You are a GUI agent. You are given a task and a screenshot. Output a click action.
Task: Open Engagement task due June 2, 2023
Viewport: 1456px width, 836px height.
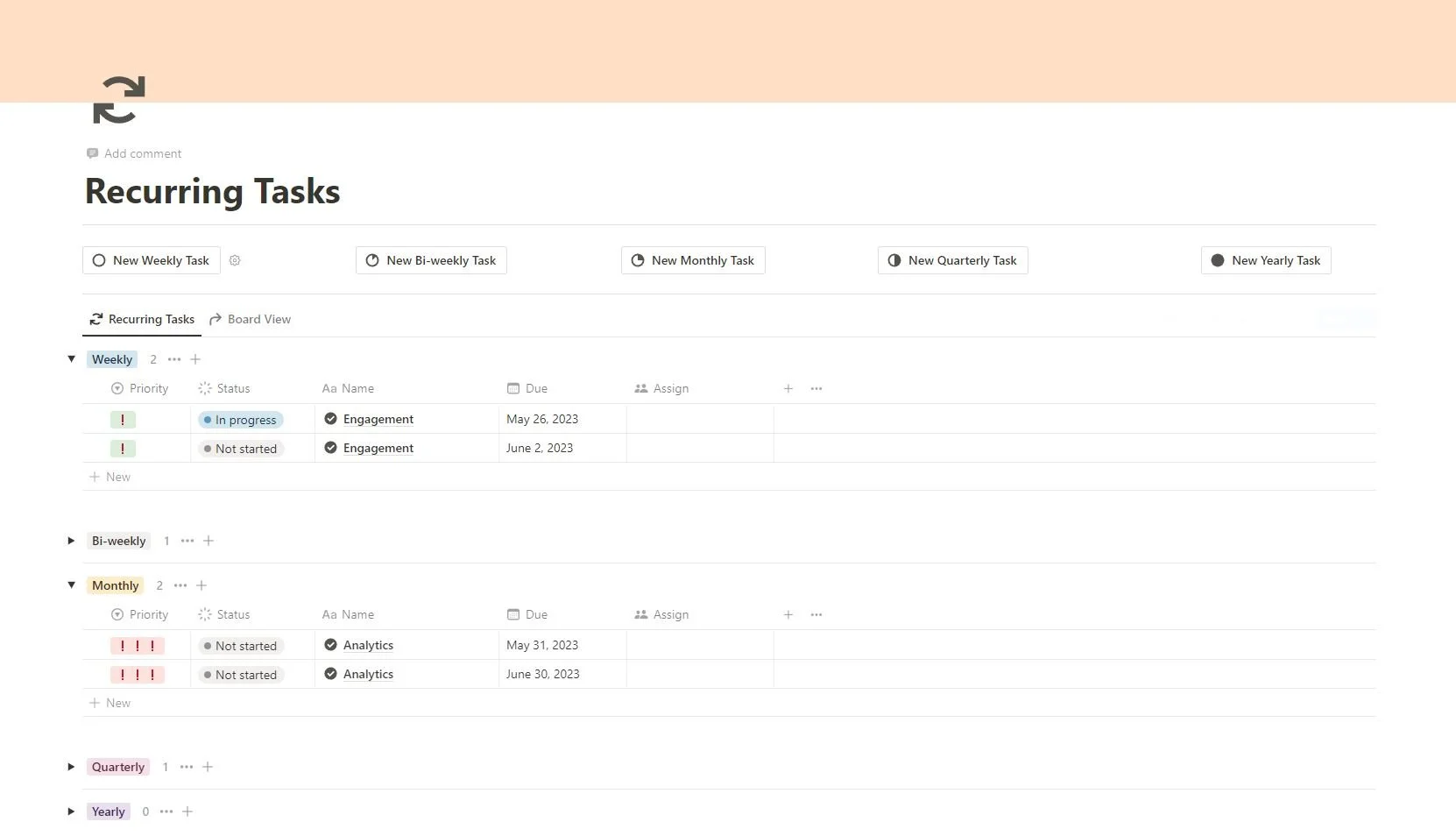(378, 448)
